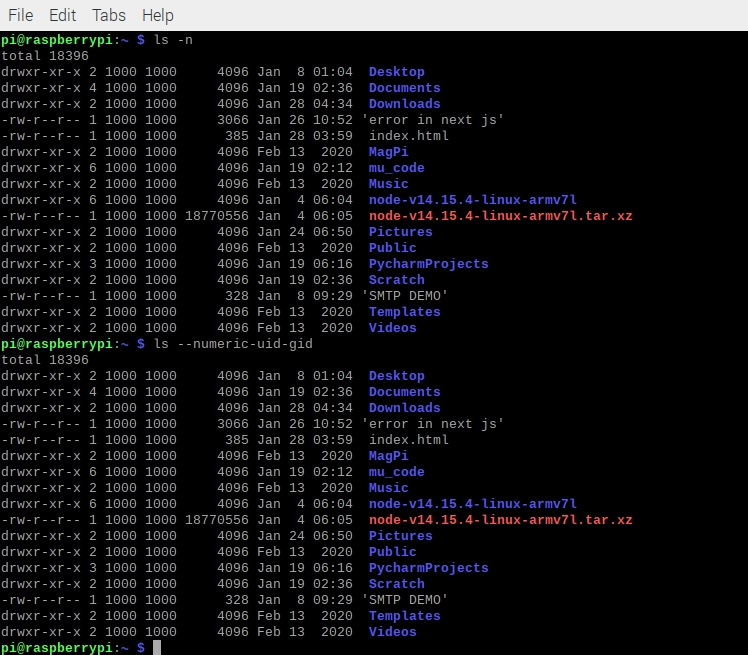
Task: Click 'SMTP DEMO' in the second listing
Action: (x=405, y=600)
